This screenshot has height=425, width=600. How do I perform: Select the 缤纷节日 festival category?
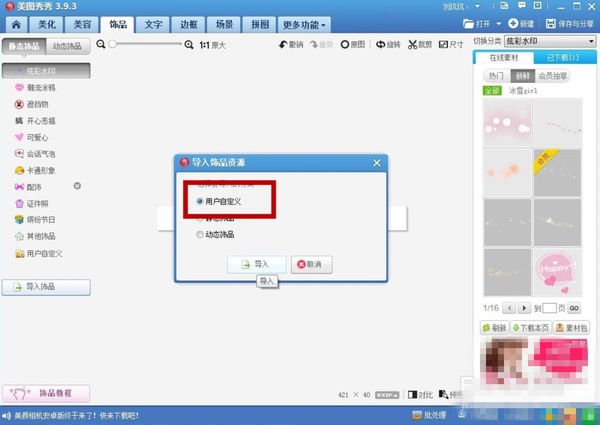pyautogui.click(x=35, y=220)
